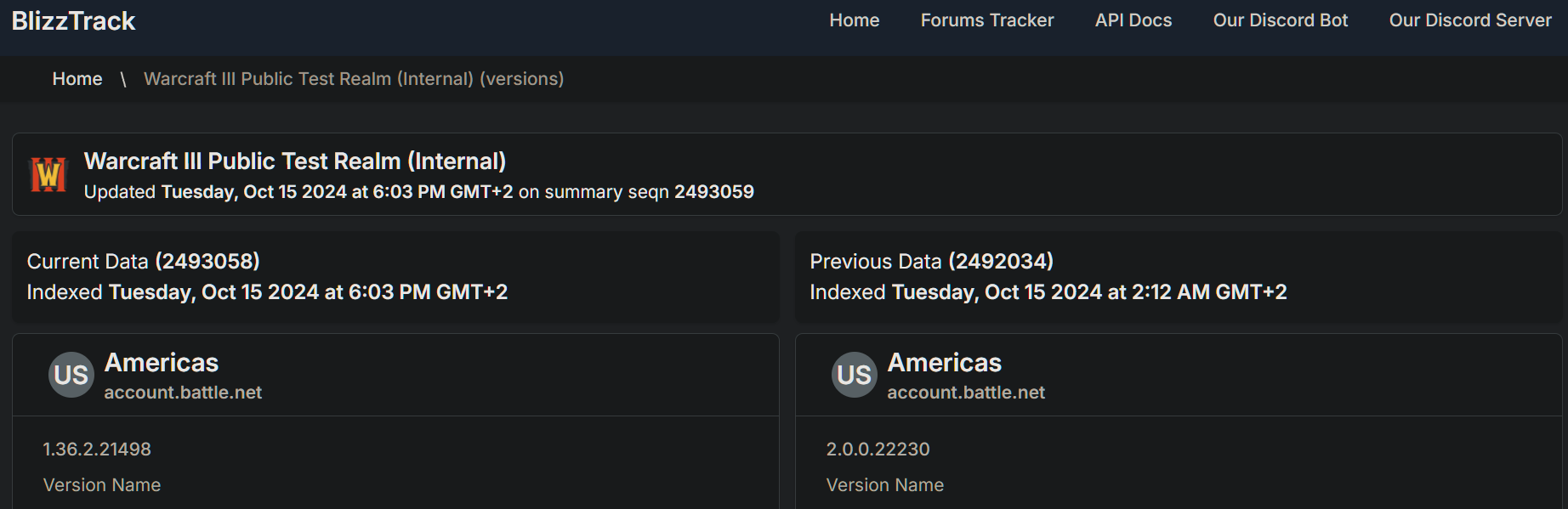The width and height of the screenshot is (1568, 509).
Task: Click the Current Data (2493058) heading
Action: click(x=143, y=261)
